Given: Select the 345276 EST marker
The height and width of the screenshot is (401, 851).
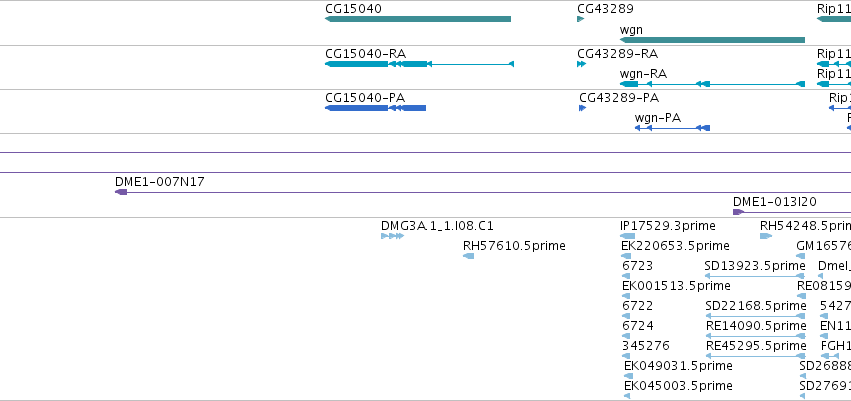Looking at the screenshot, I should (626, 356).
